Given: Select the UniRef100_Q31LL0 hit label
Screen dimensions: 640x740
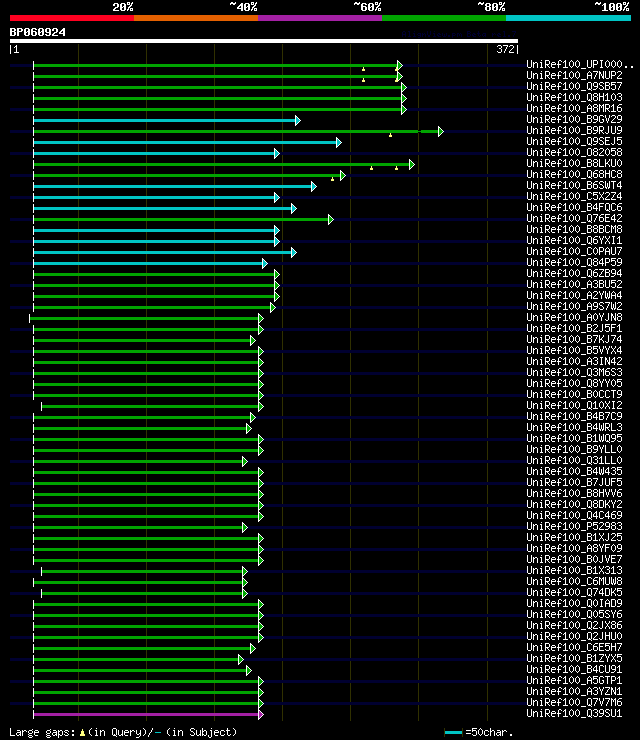Looking at the screenshot, I should 574,461.
